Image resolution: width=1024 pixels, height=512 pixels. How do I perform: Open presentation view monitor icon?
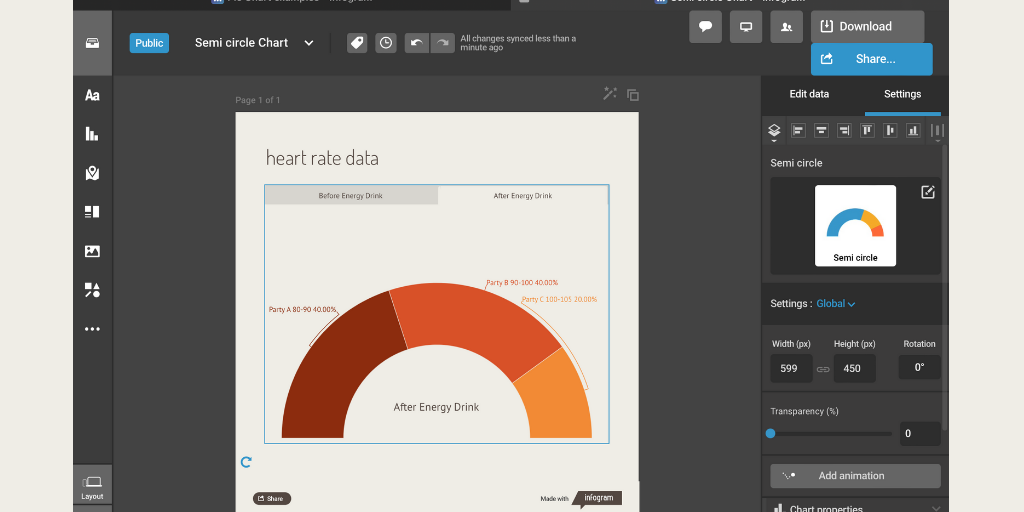[x=746, y=27]
